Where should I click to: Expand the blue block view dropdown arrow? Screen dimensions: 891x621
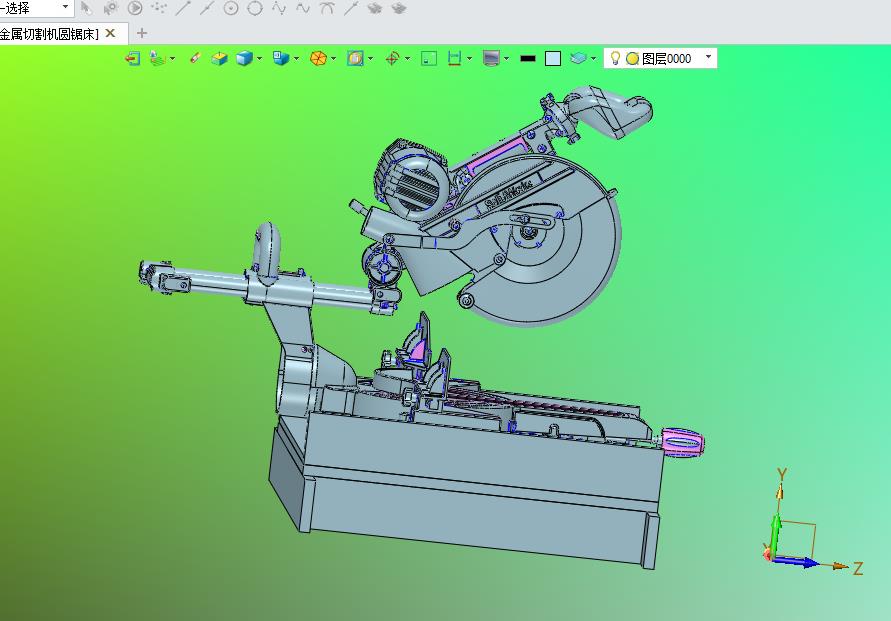(297, 59)
